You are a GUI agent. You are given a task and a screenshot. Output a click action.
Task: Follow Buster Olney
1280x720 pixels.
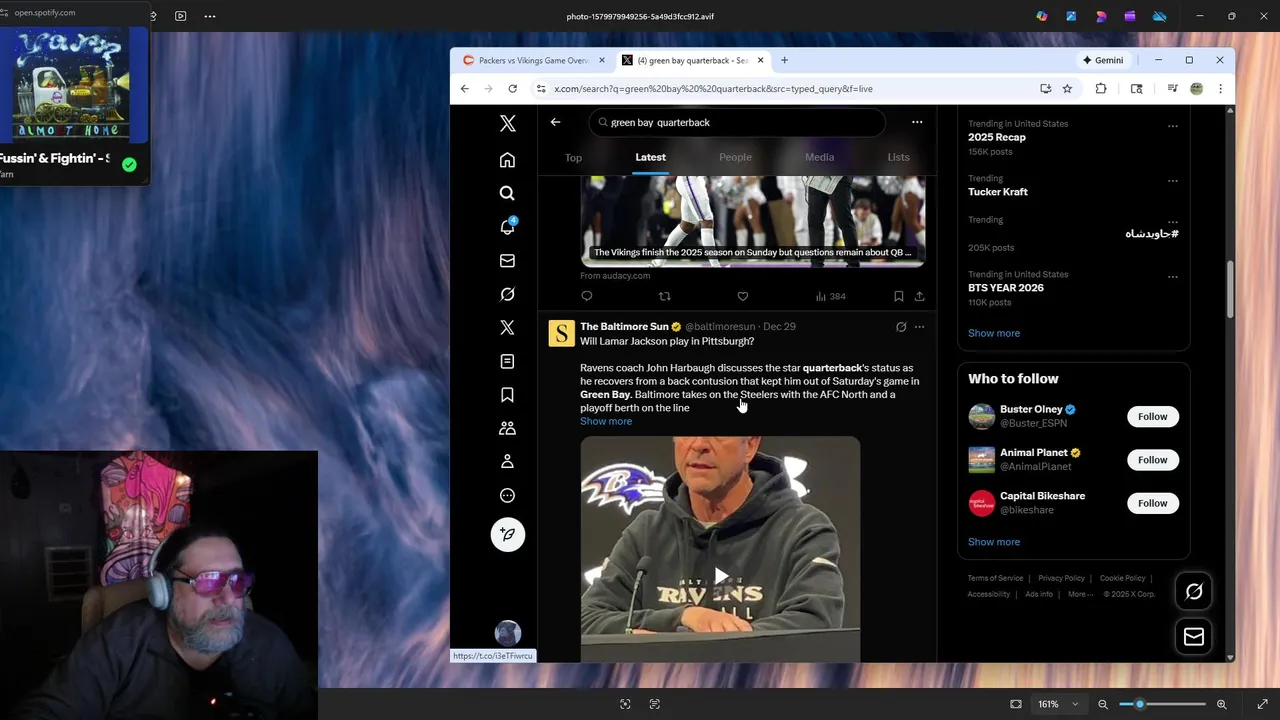tap(1152, 416)
